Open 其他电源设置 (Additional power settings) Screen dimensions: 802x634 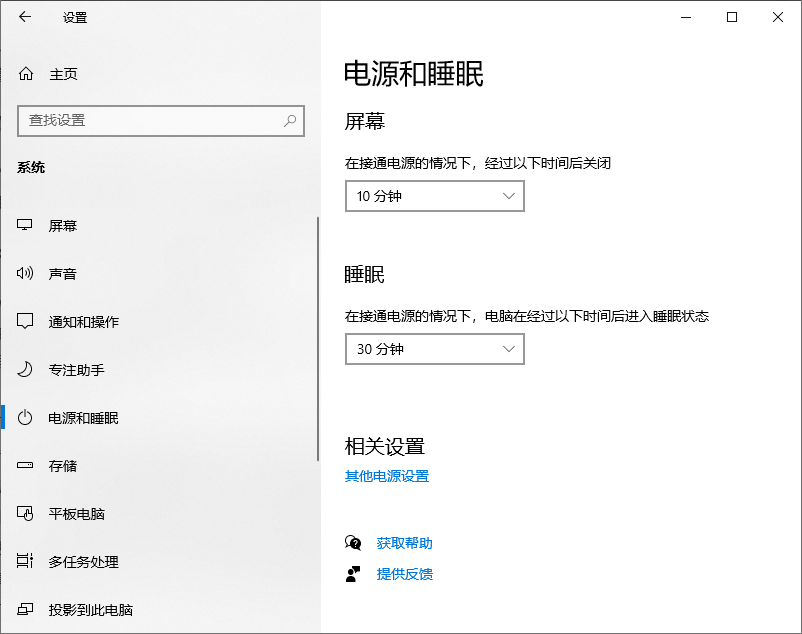385,476
